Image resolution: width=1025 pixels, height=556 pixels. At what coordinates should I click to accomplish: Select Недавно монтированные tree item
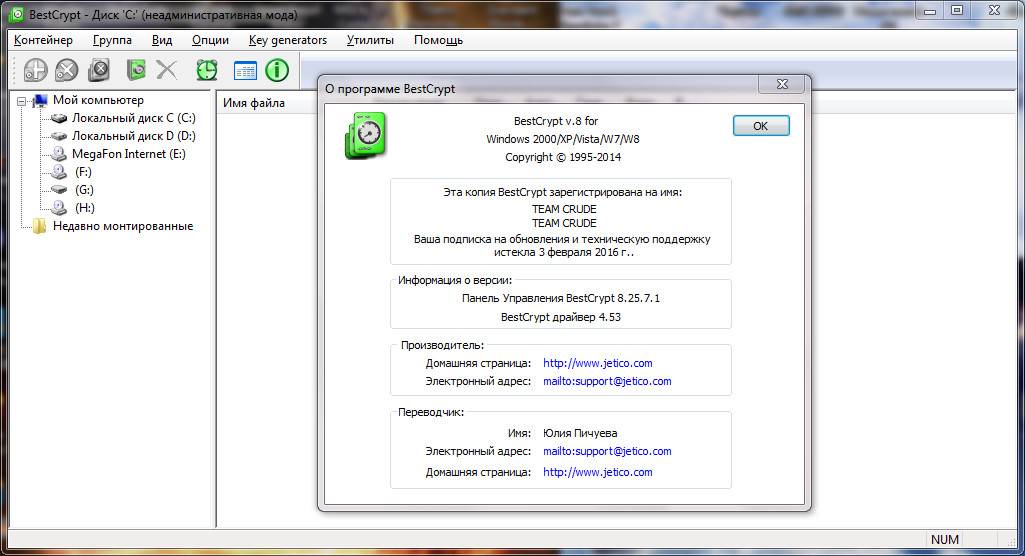(x=123, y=226)
